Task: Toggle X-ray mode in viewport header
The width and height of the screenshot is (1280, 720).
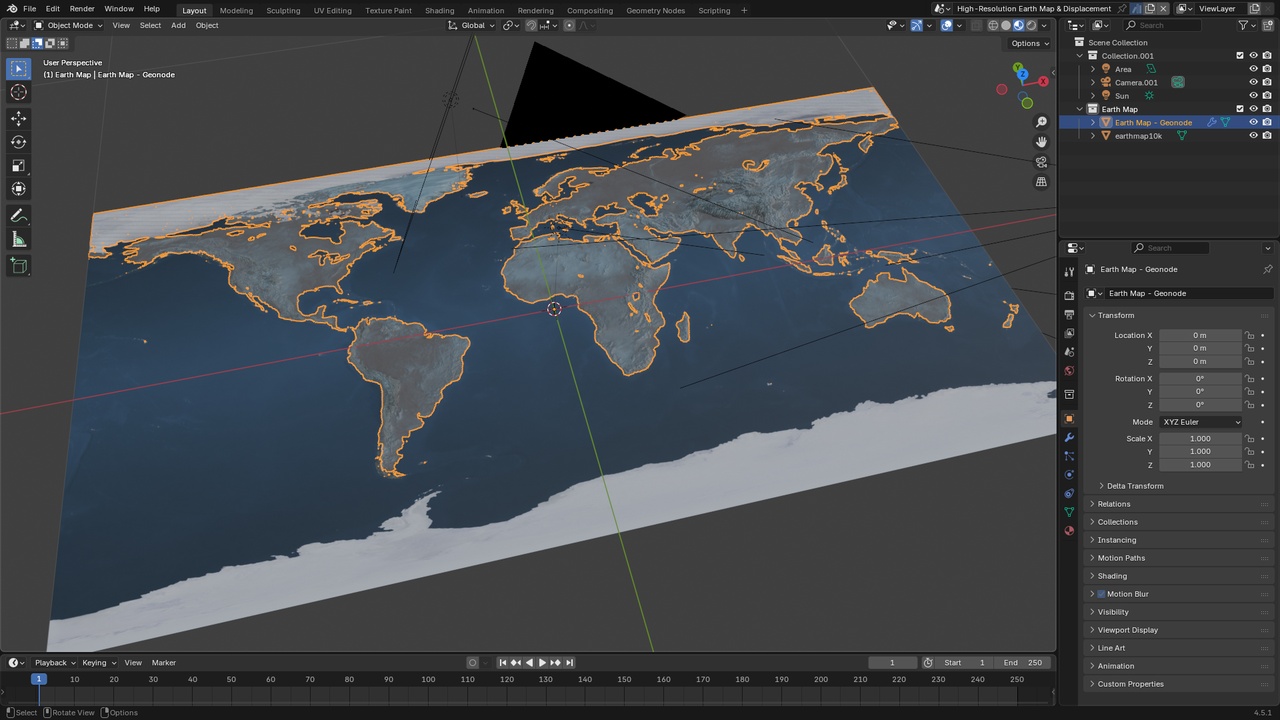Action: 975,25
